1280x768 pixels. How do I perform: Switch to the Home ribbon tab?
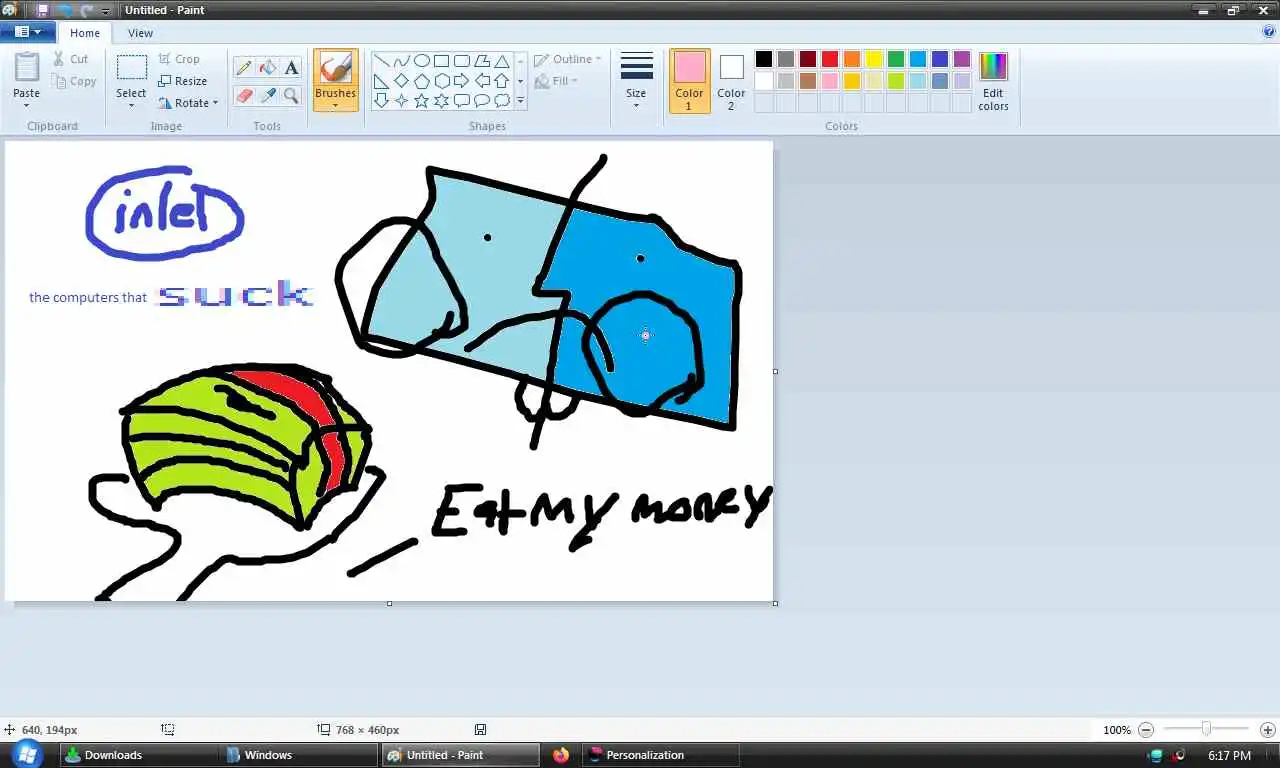pyautogui.click(x=85, y=33)
